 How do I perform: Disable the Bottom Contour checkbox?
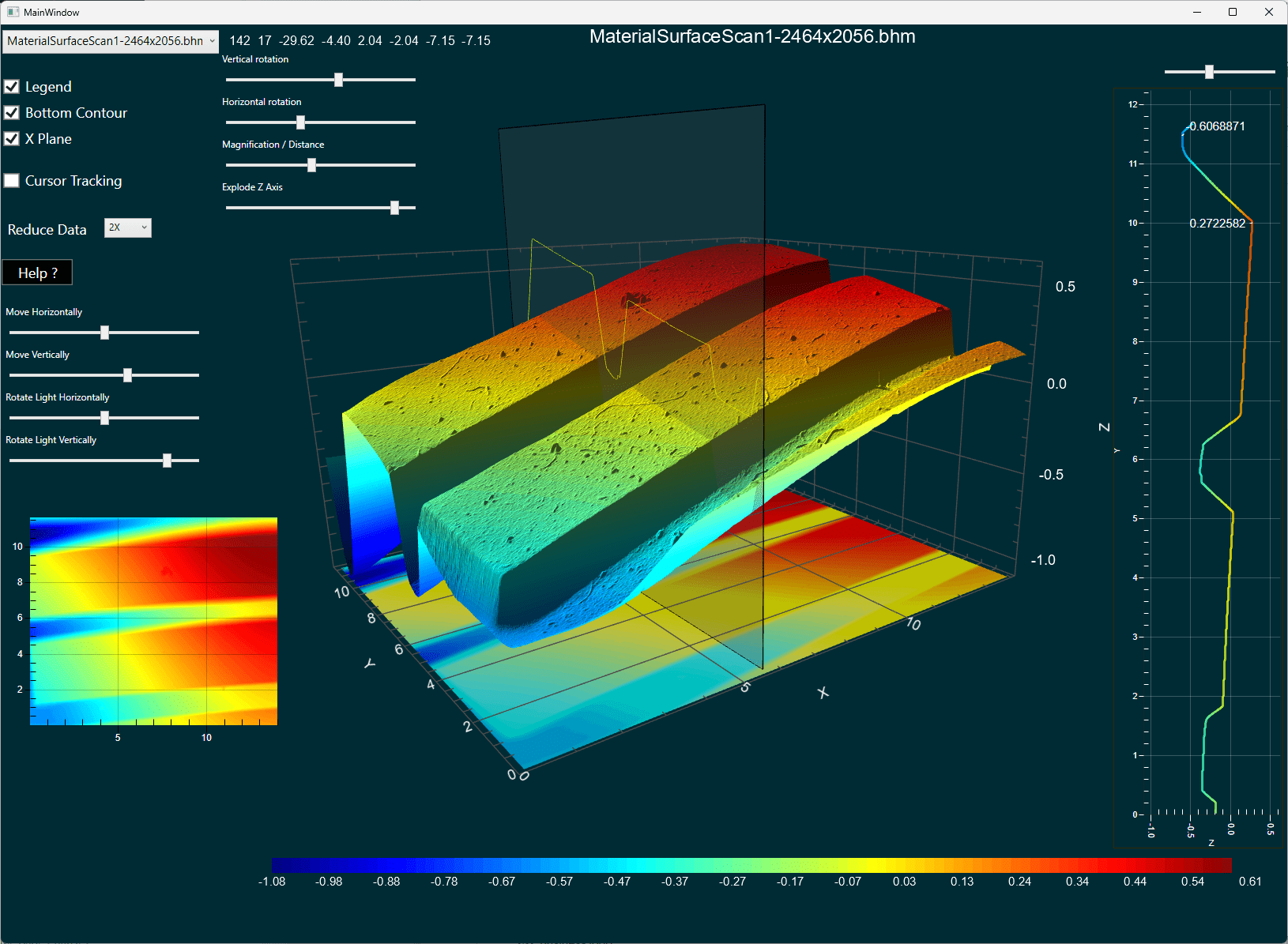pos(12,113)
